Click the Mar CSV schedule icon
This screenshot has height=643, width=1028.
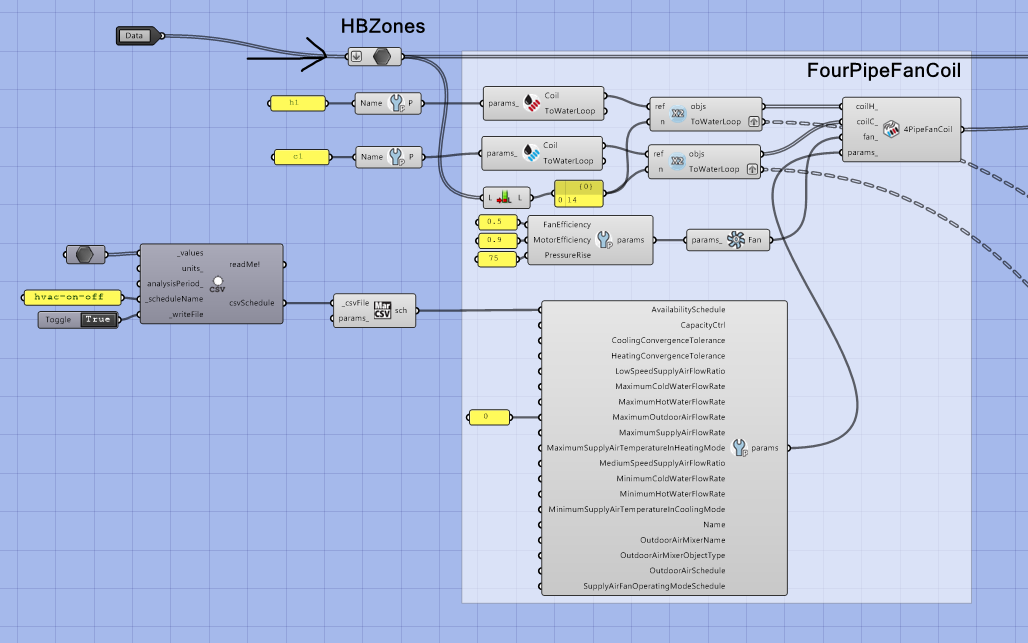pos(382,310)
